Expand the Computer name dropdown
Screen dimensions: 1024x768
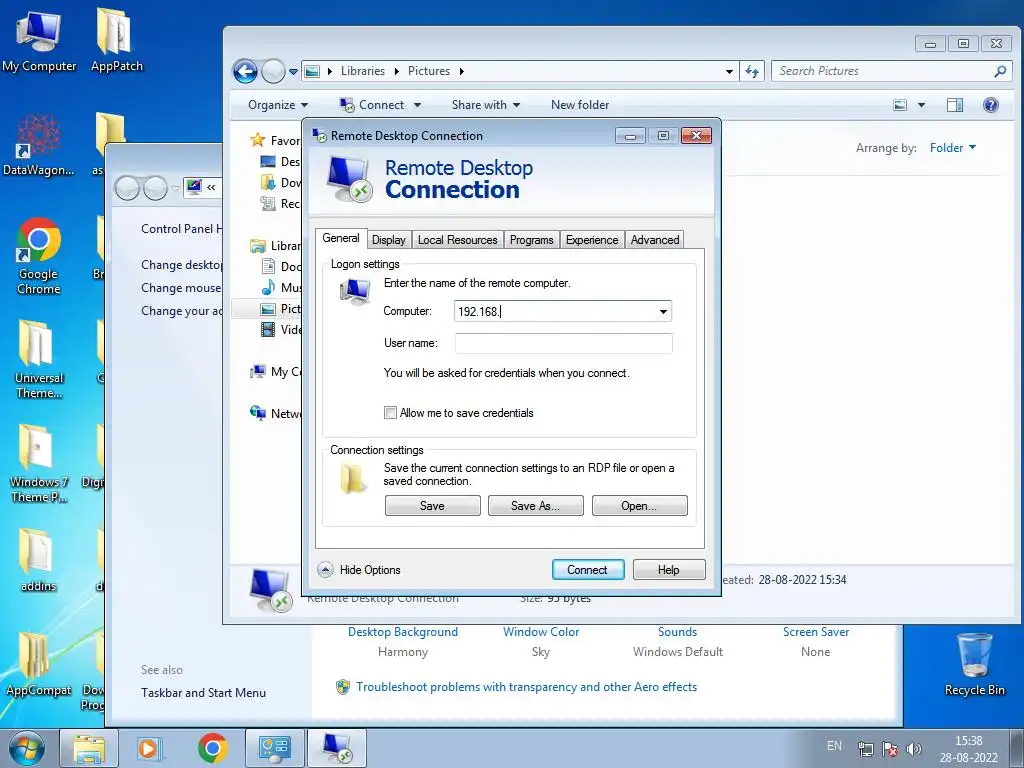click(663, 312)
